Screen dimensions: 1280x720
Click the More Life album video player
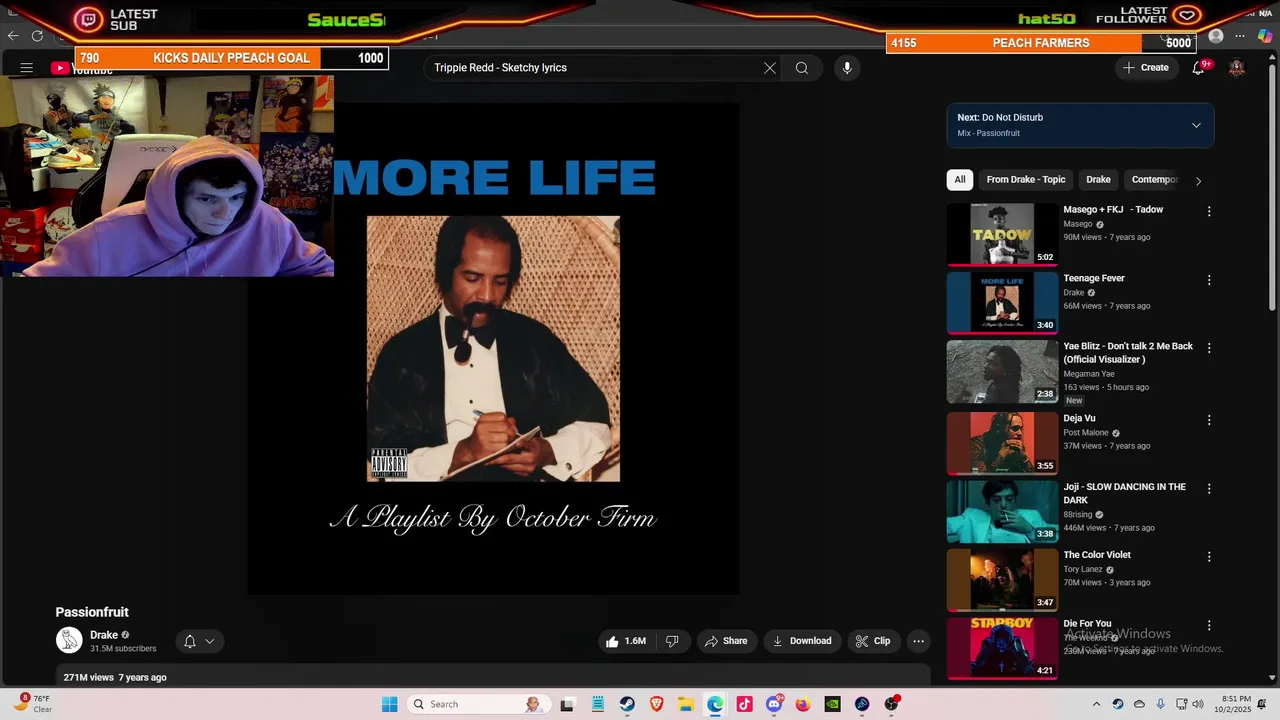coord(494,348)
